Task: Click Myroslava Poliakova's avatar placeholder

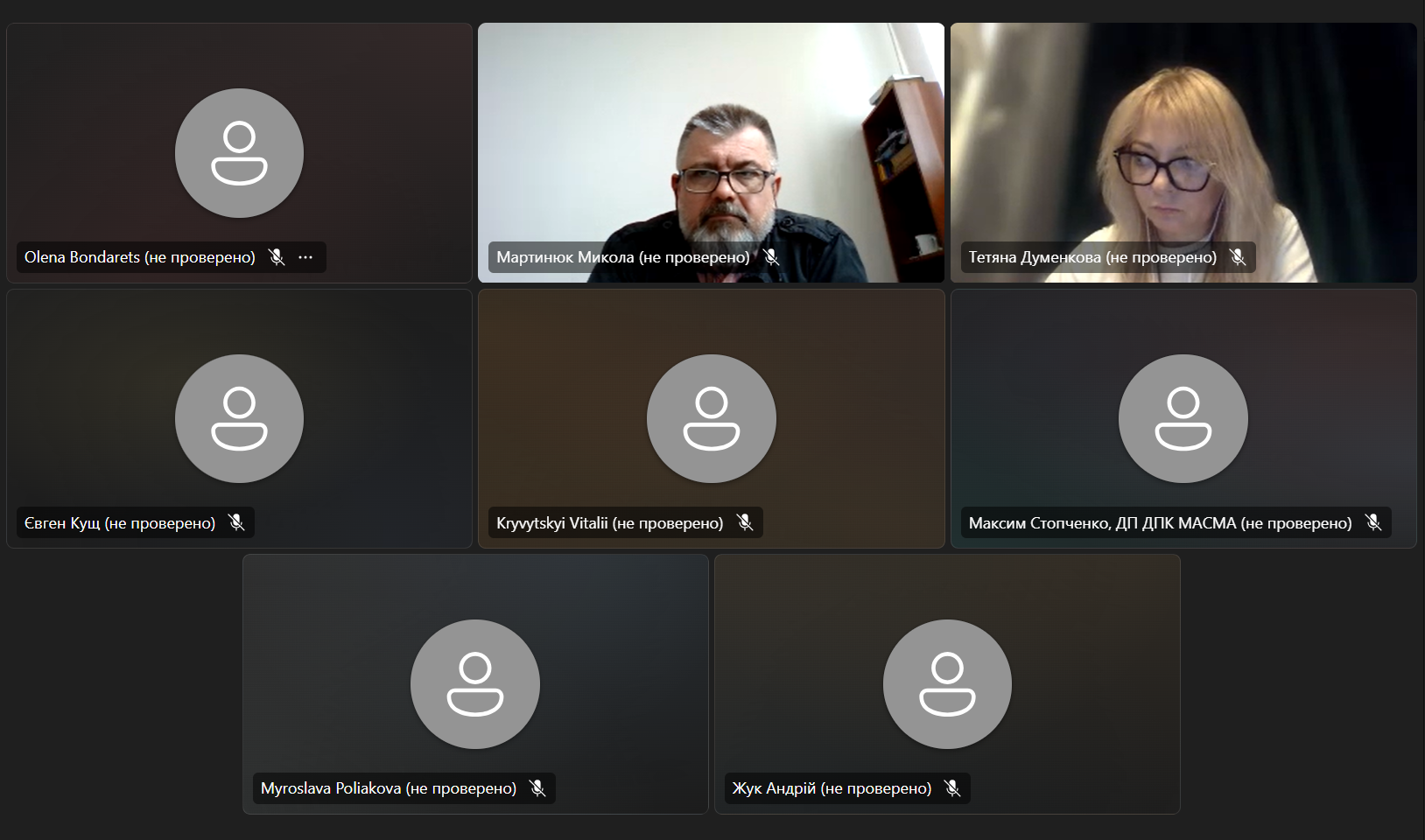Action: point(475,684)
